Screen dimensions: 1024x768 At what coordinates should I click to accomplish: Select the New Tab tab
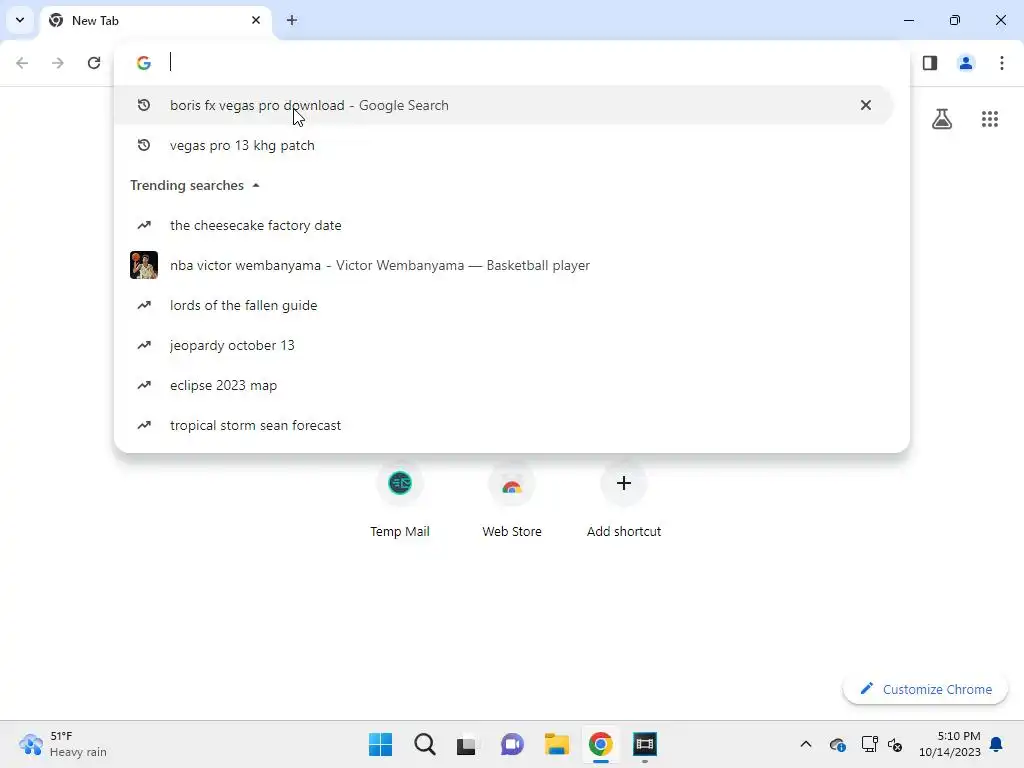click(157, 20)
